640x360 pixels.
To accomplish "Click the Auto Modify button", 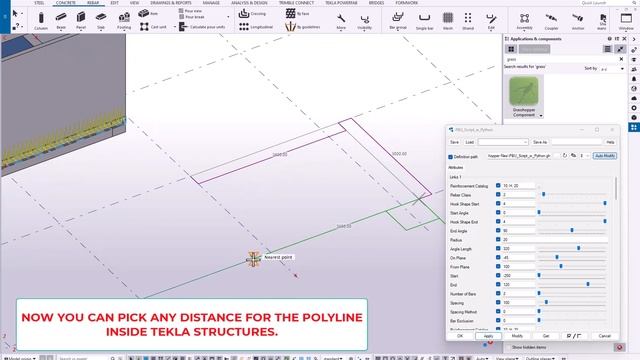I will tap(604, 156).
